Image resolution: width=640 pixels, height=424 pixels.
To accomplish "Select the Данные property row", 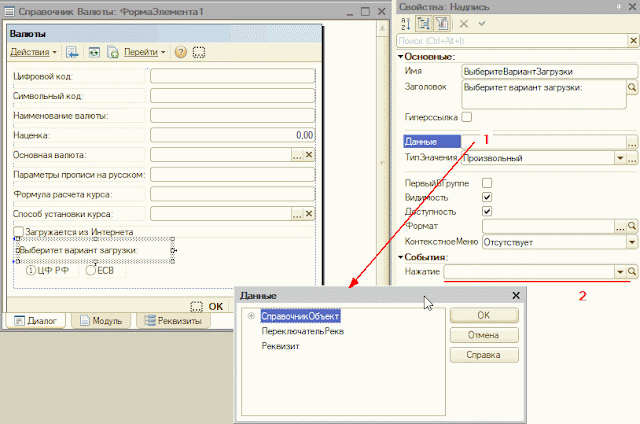I will click(x=432, y=142).
